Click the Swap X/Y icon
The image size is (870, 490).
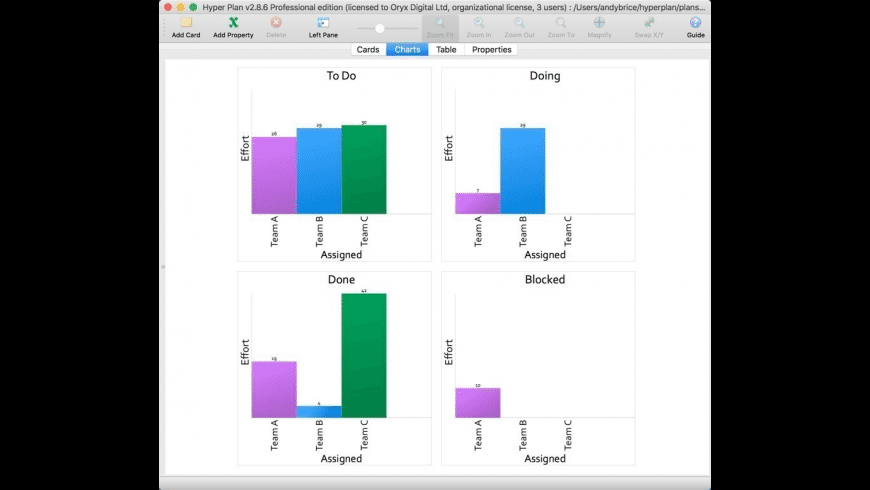point(649,23)
